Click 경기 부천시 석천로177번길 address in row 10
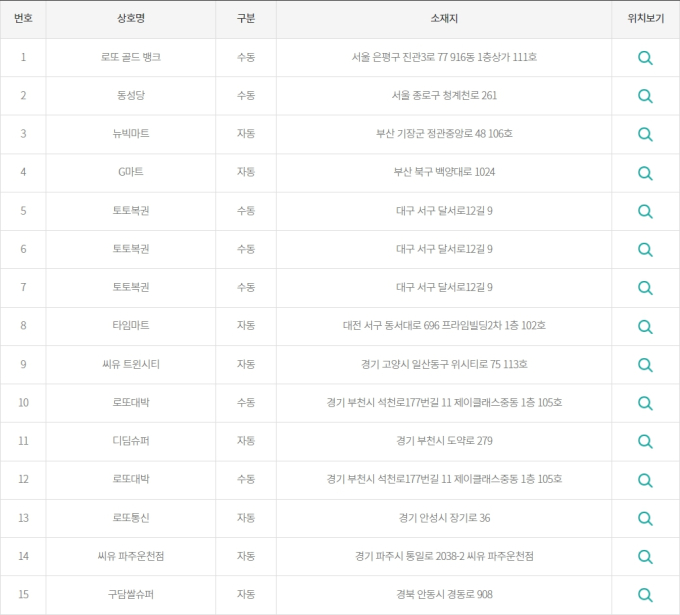 (444, 402)
